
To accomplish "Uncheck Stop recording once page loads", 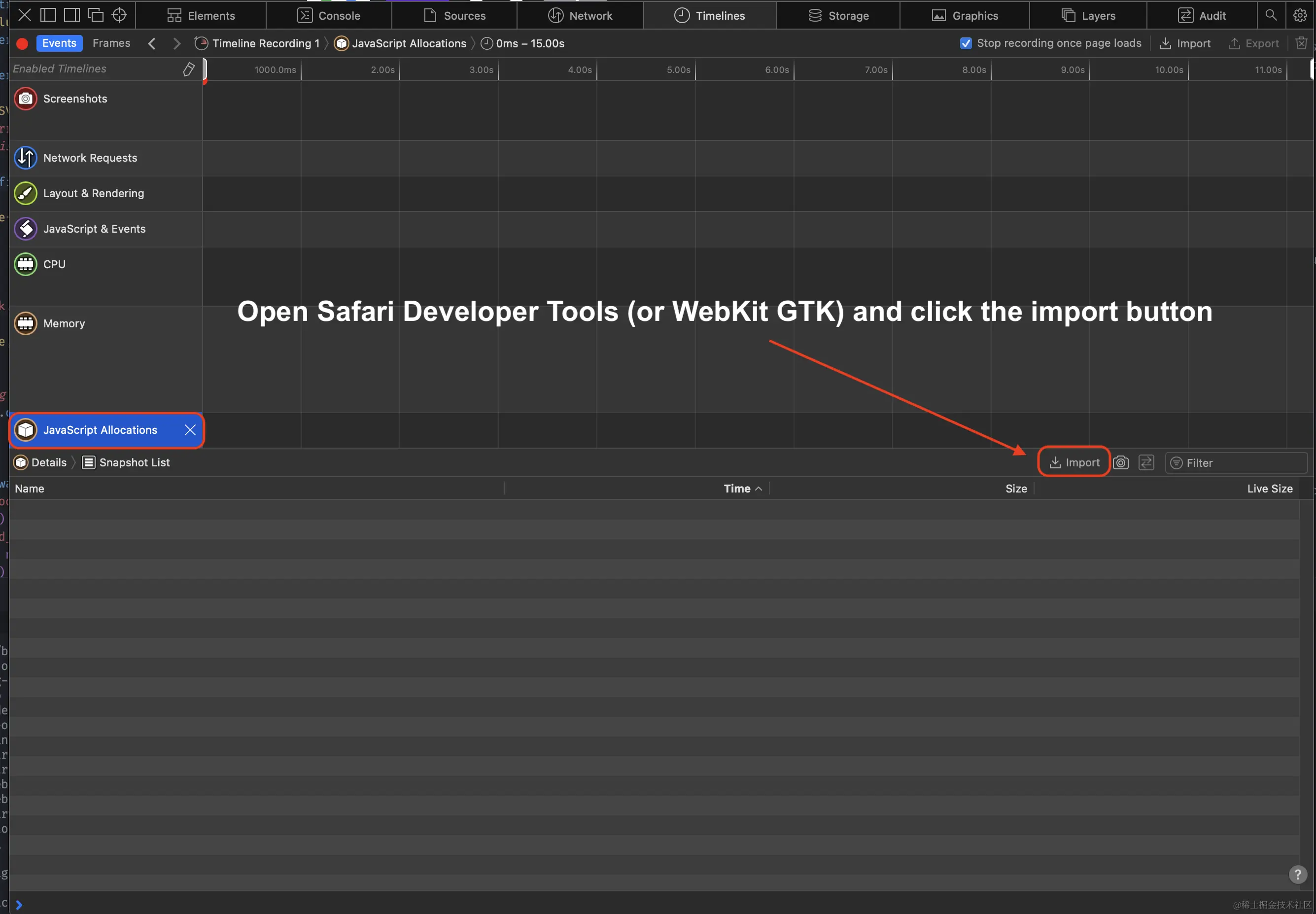I will pyautogui.click(x=966, y=43).
